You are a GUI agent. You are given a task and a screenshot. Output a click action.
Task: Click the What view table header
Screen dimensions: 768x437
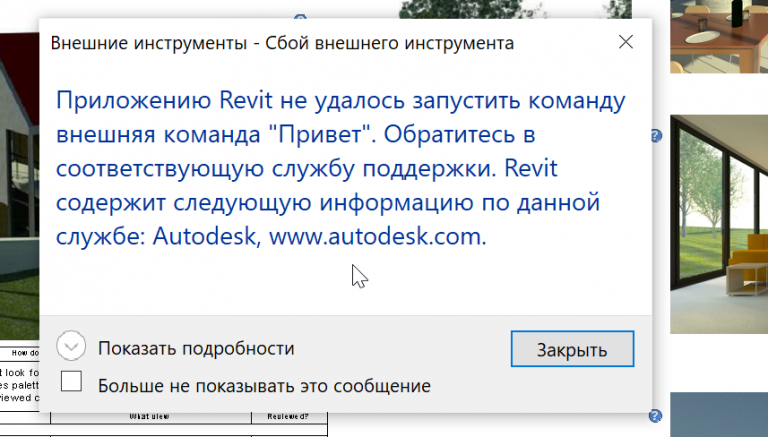(x=150, y=417)
